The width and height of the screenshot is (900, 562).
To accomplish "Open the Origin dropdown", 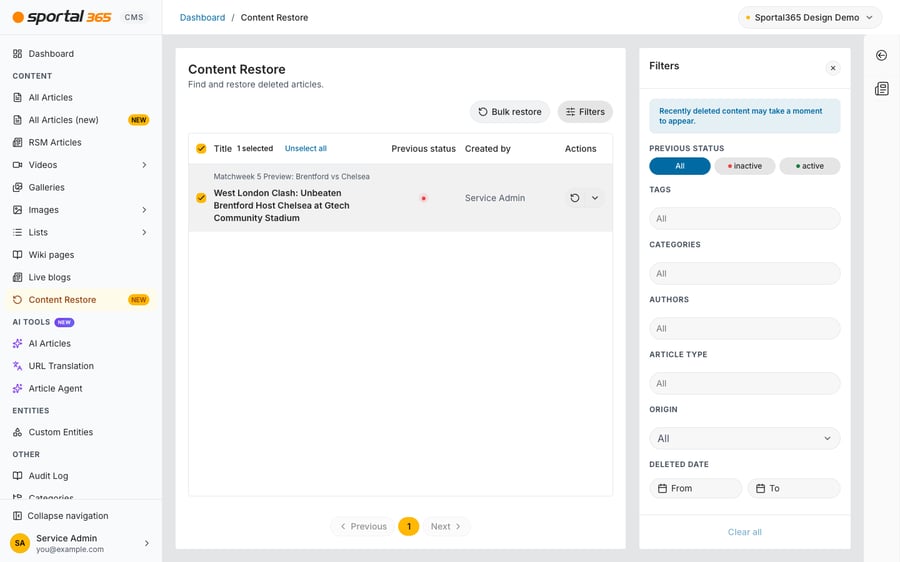I will 744,439.
